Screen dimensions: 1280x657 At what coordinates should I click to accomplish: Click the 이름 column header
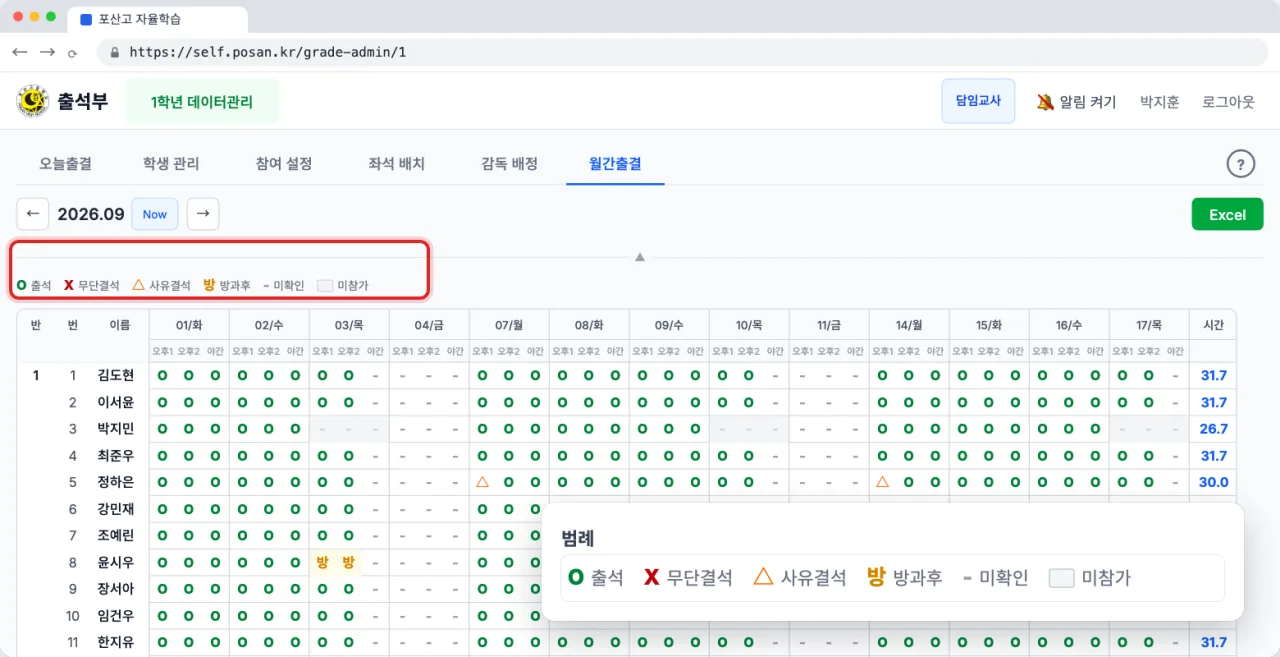tap(120, 325)
